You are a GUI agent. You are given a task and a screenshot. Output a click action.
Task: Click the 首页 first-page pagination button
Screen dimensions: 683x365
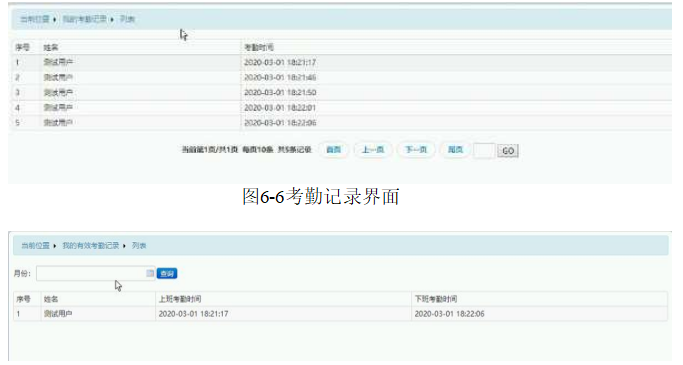coord(334,150)
